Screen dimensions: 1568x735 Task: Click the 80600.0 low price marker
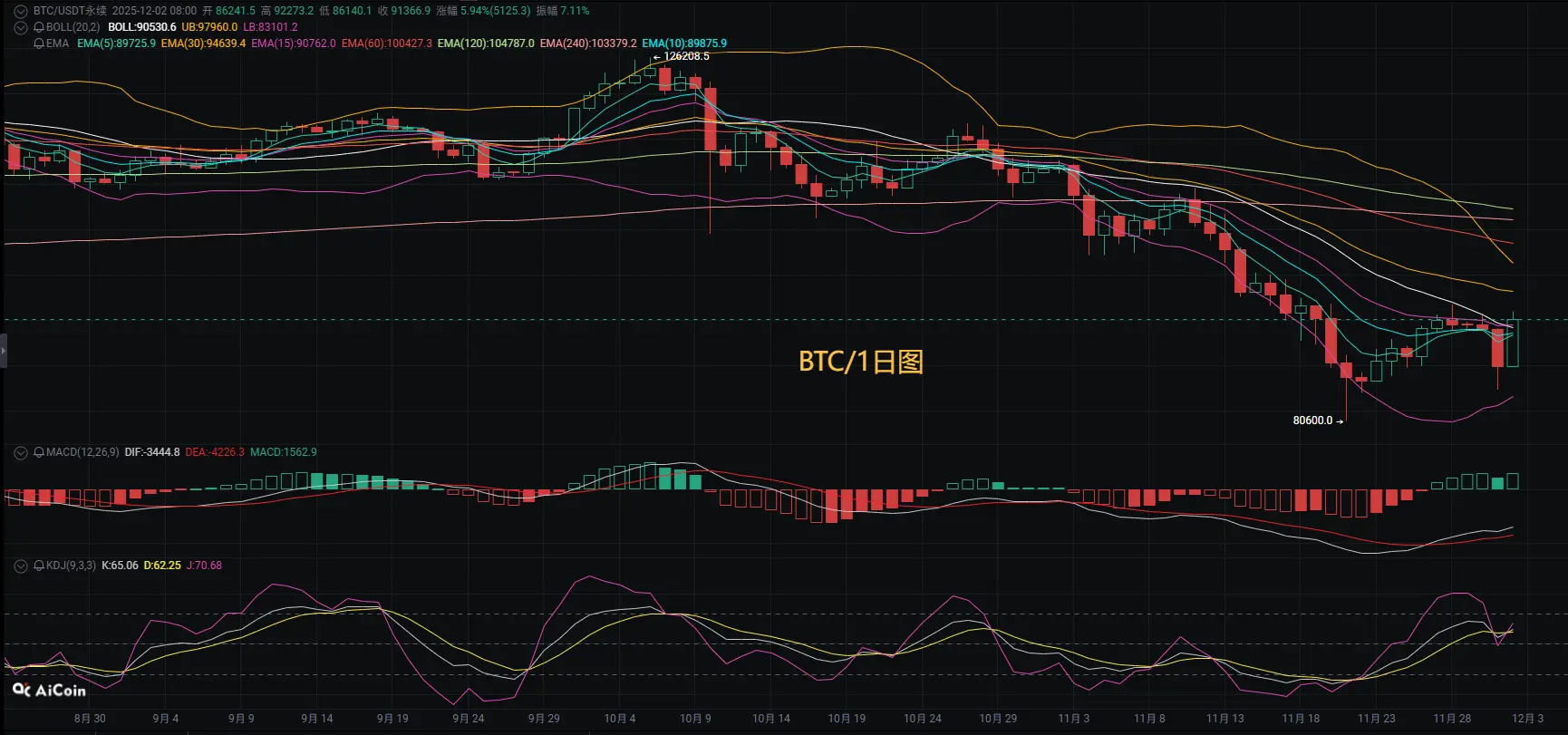(1312, 421)
